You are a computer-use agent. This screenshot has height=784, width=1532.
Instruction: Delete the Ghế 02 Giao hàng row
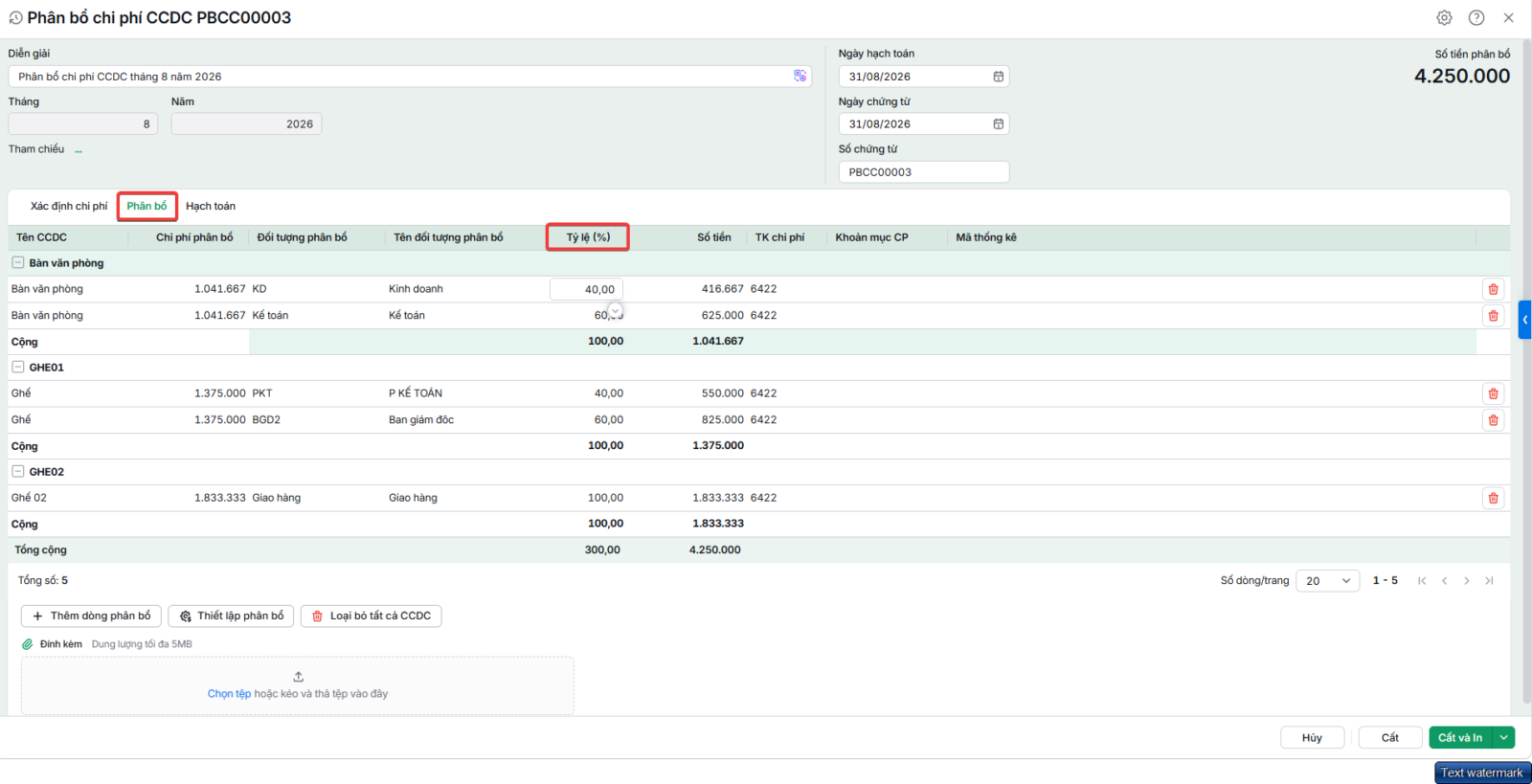pos(1493,498)
